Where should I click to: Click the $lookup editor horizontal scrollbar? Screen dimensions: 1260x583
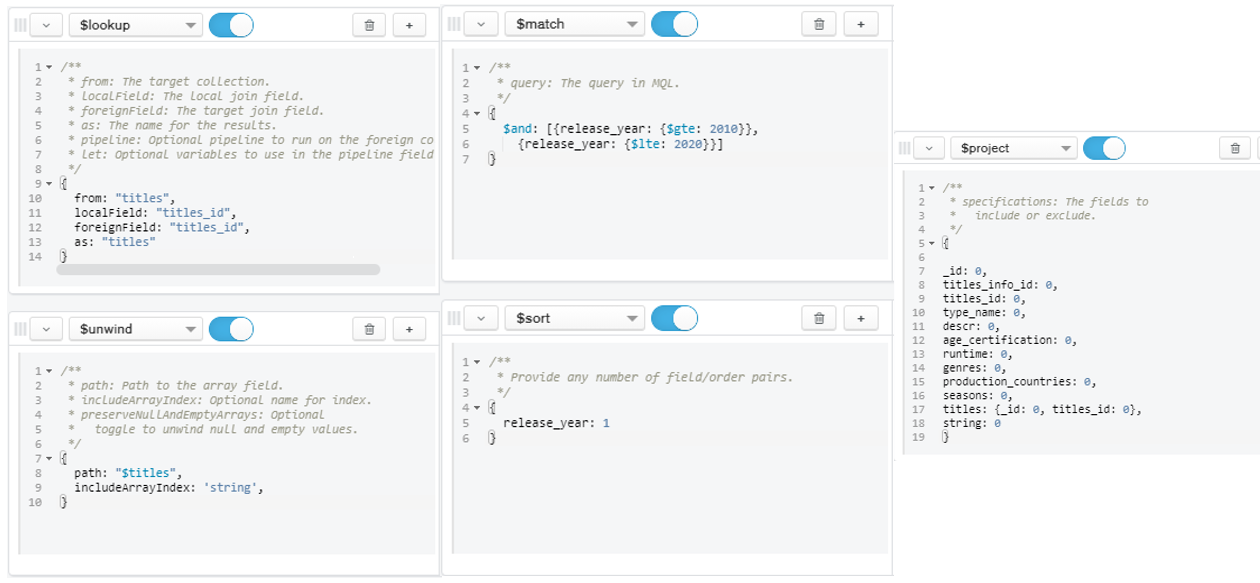[218, 269]
